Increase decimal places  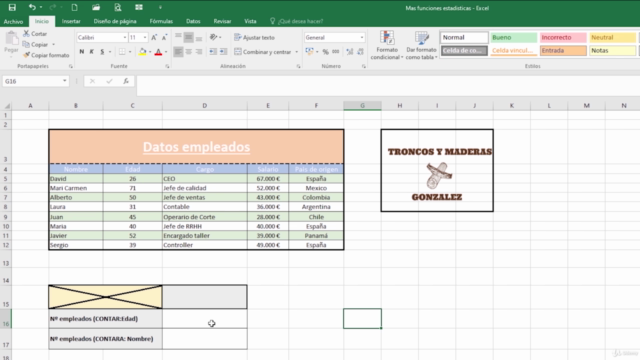(350, 52)
